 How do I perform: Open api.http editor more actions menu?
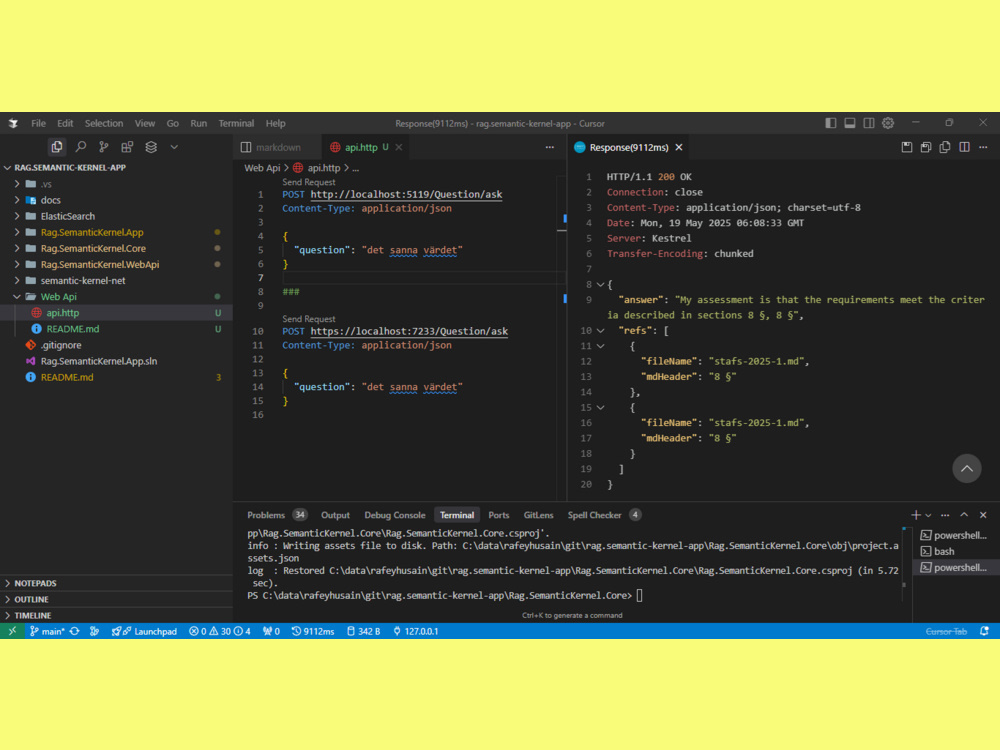(549, 147)
